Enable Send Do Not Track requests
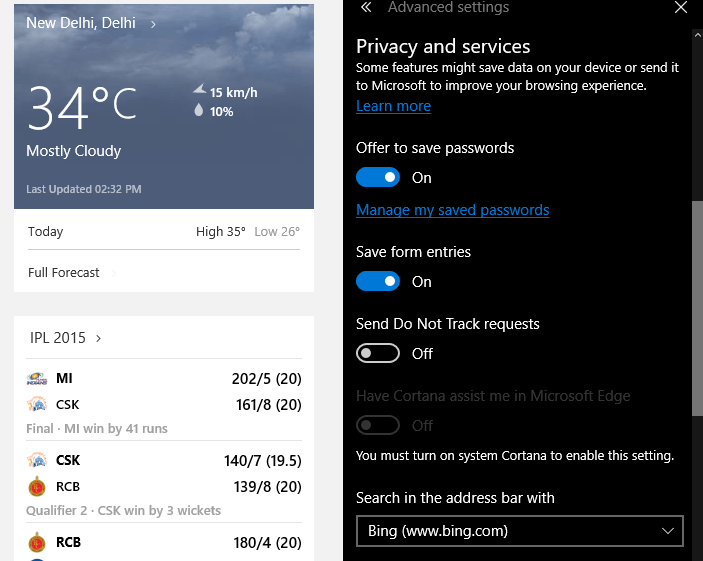Viewport: 703px width, 561px height. coord(378,353)
